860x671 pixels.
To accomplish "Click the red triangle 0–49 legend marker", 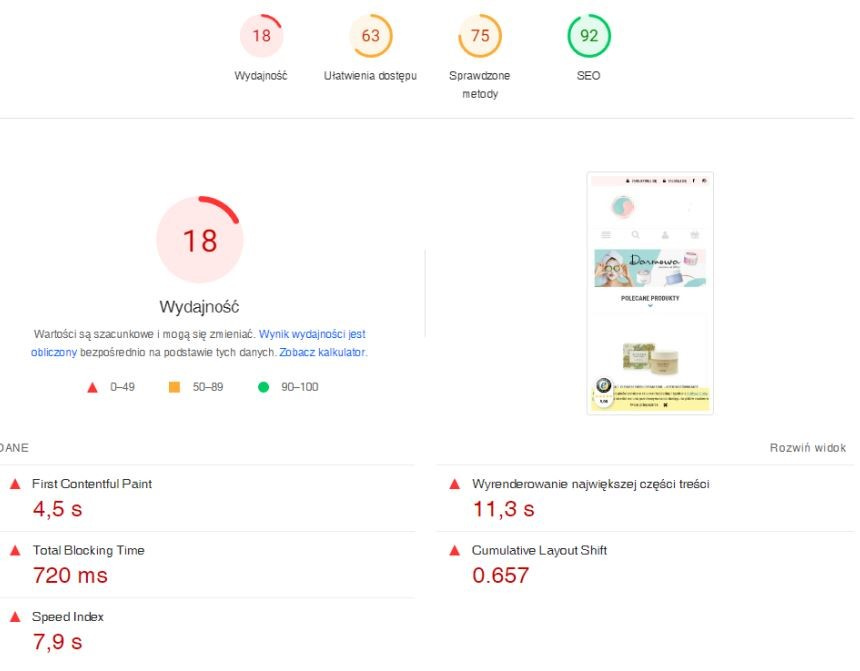I will click(93, 387).
